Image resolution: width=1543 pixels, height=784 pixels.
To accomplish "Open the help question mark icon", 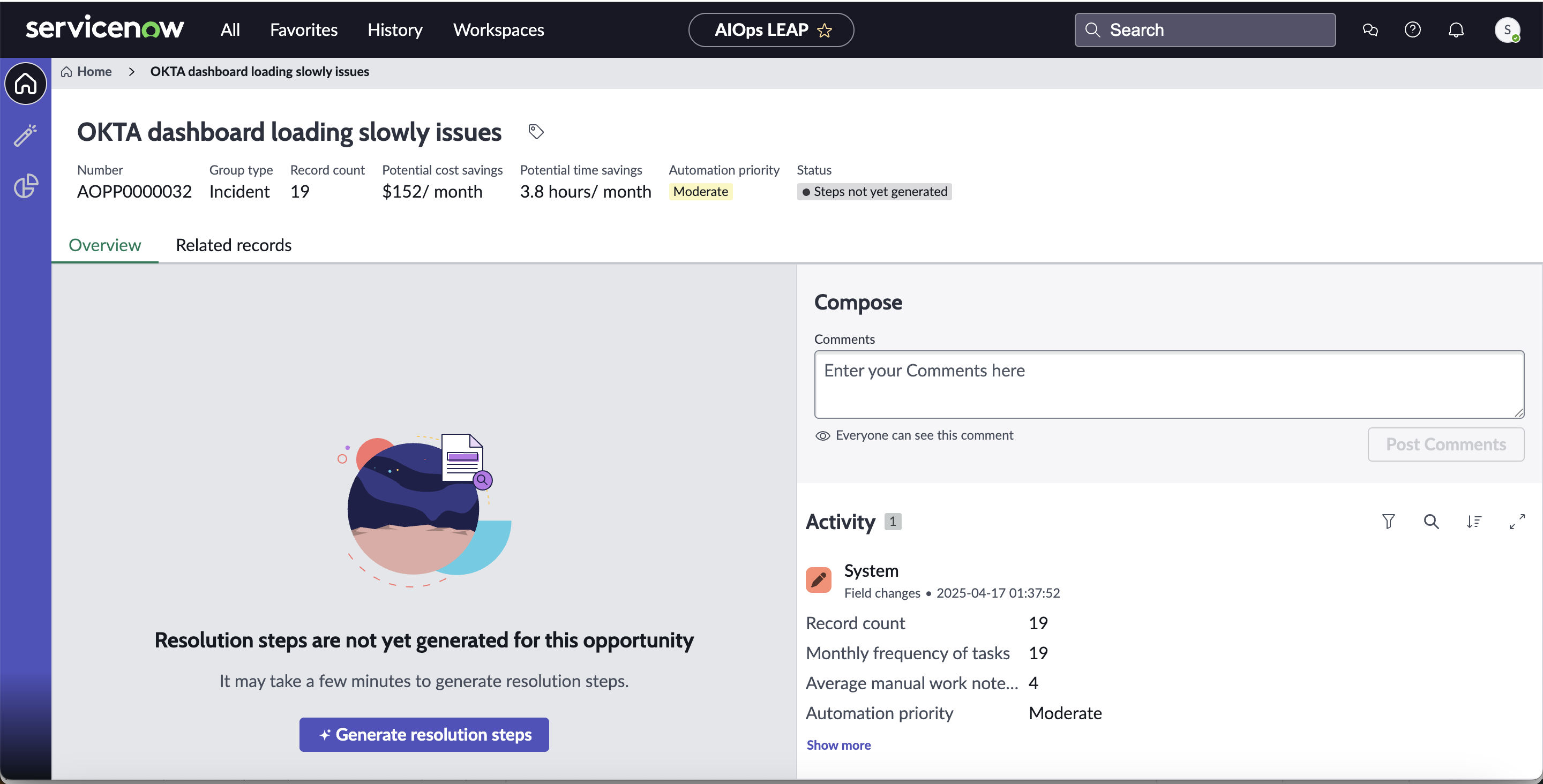I will [1412, 30].
